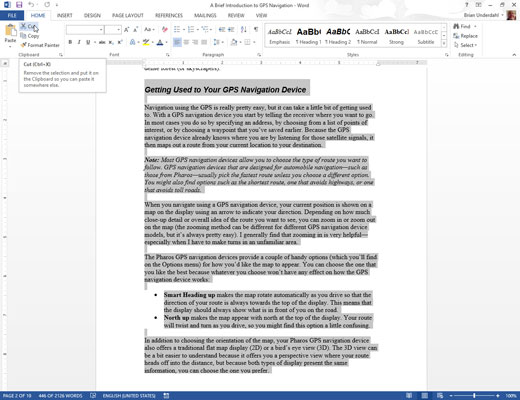Switch to Read Mode view
The height and width of the screenshot is (400, 520).
coord(409,396)
